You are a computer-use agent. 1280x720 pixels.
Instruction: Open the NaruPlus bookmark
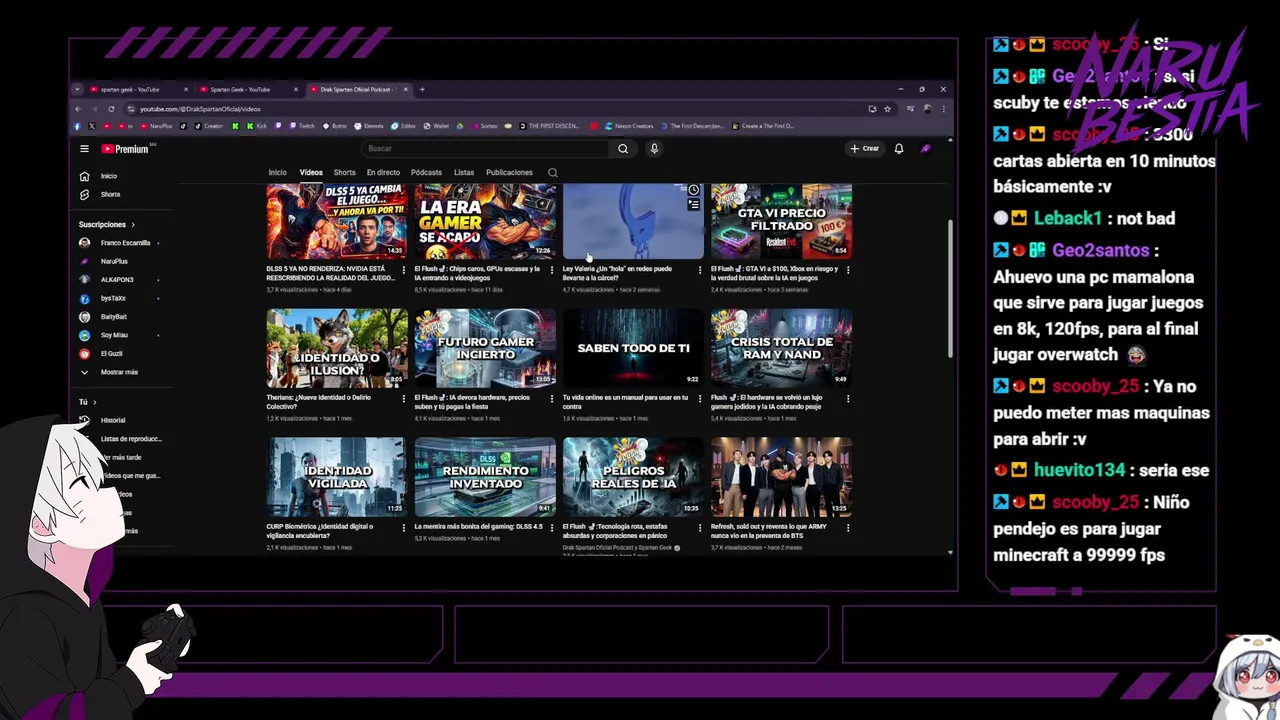point(157,126)
